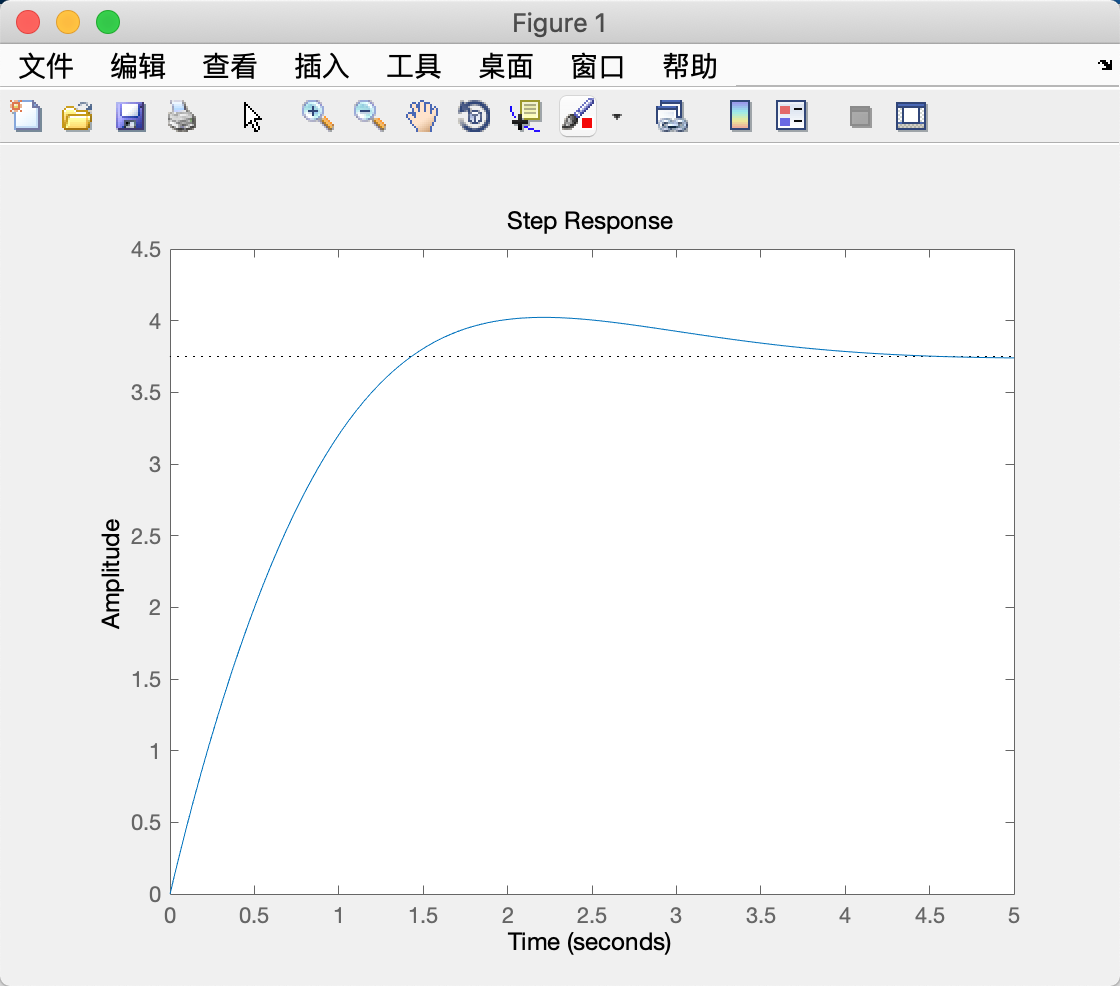
Task: Insert a legend using the legend icon
Action: tap(791, 116)
